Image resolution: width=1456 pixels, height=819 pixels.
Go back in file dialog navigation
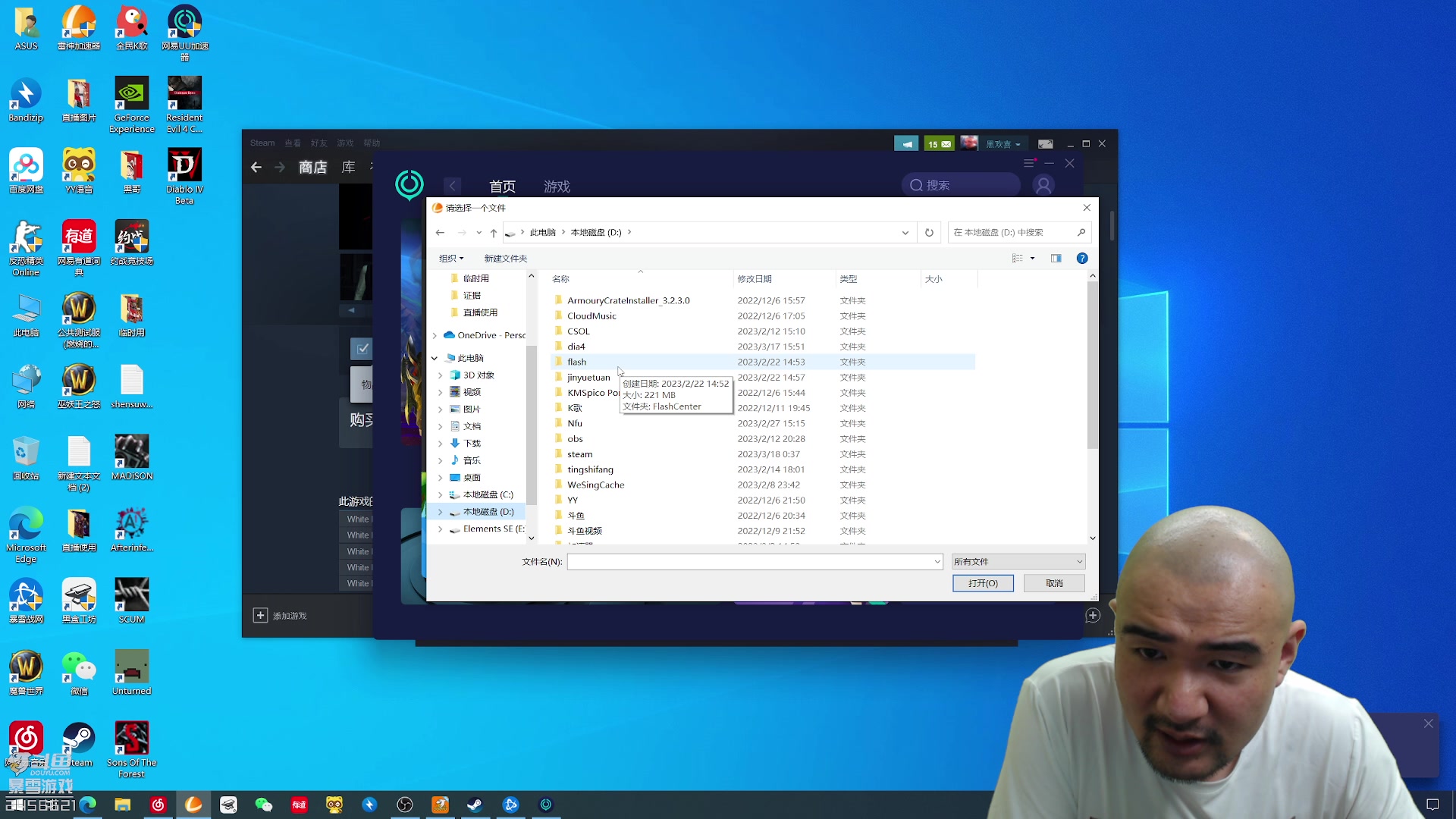441,233
